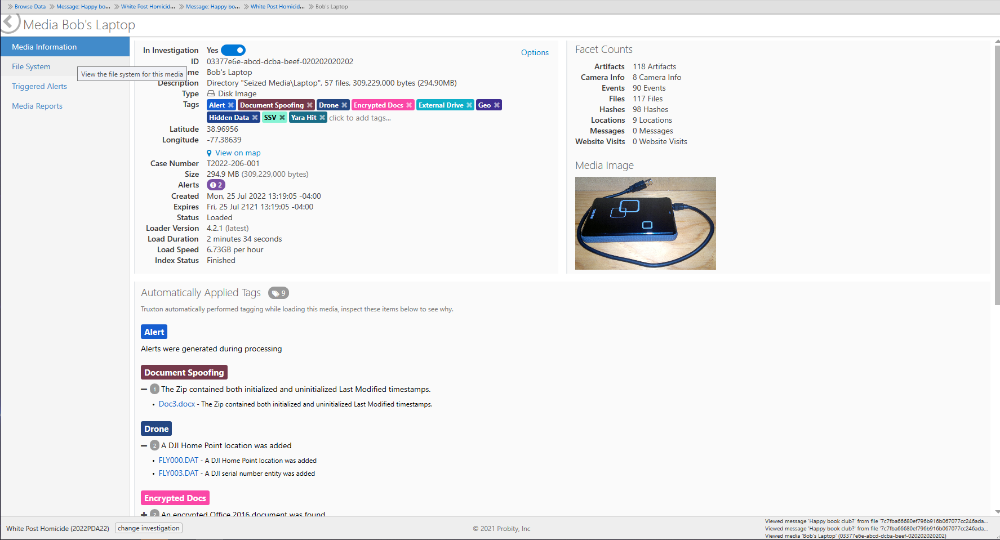Remove the Alert tag with its x
This screenshot has height=540, width=1000.
tap(231, 105)
